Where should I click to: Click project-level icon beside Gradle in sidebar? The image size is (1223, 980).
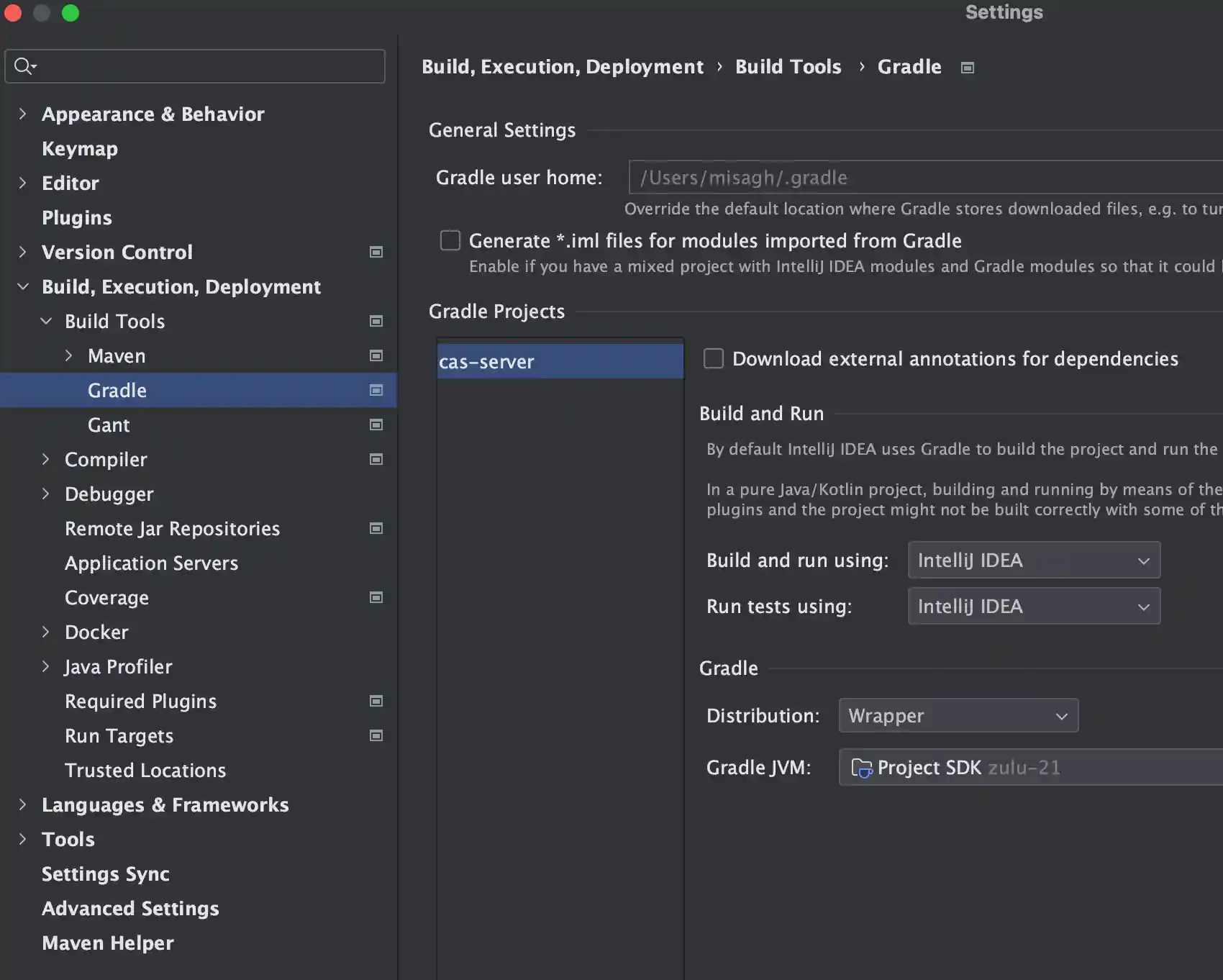tap(376, 390)
